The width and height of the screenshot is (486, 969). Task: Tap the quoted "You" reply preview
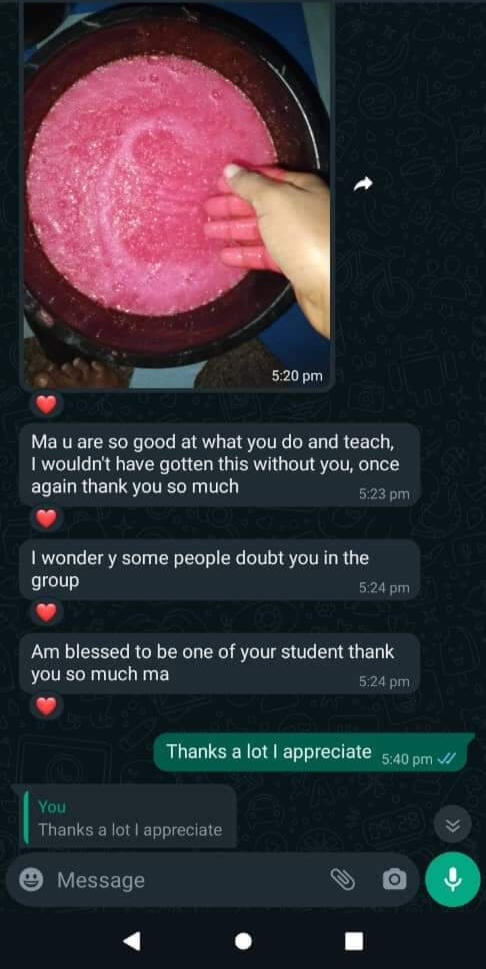pos(127,816)
